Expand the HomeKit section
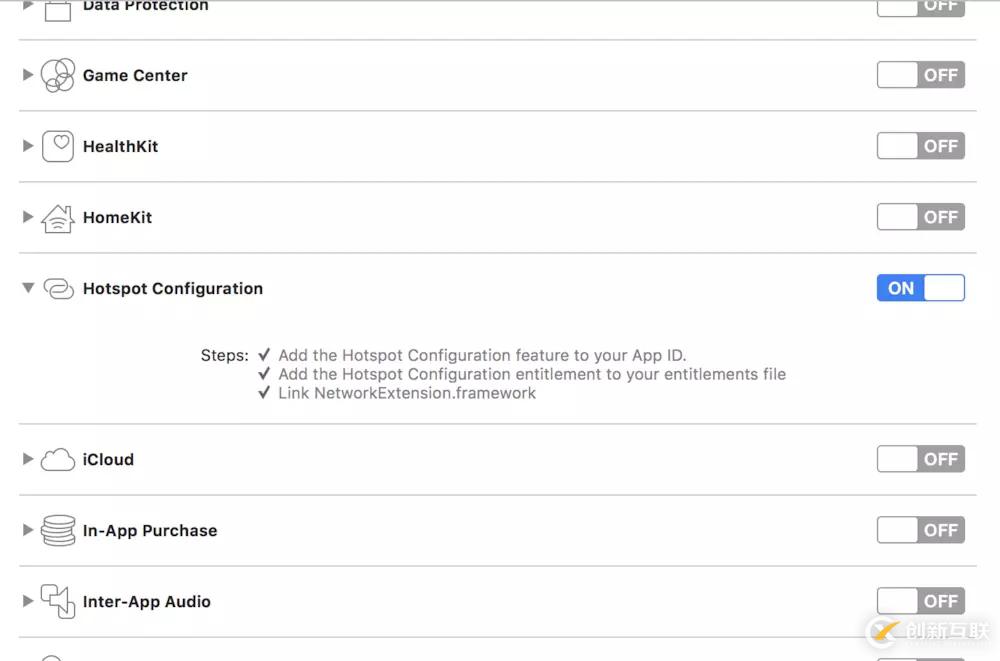The height and width of the screenshot is (661, 1000). click(x=28, y=217)
